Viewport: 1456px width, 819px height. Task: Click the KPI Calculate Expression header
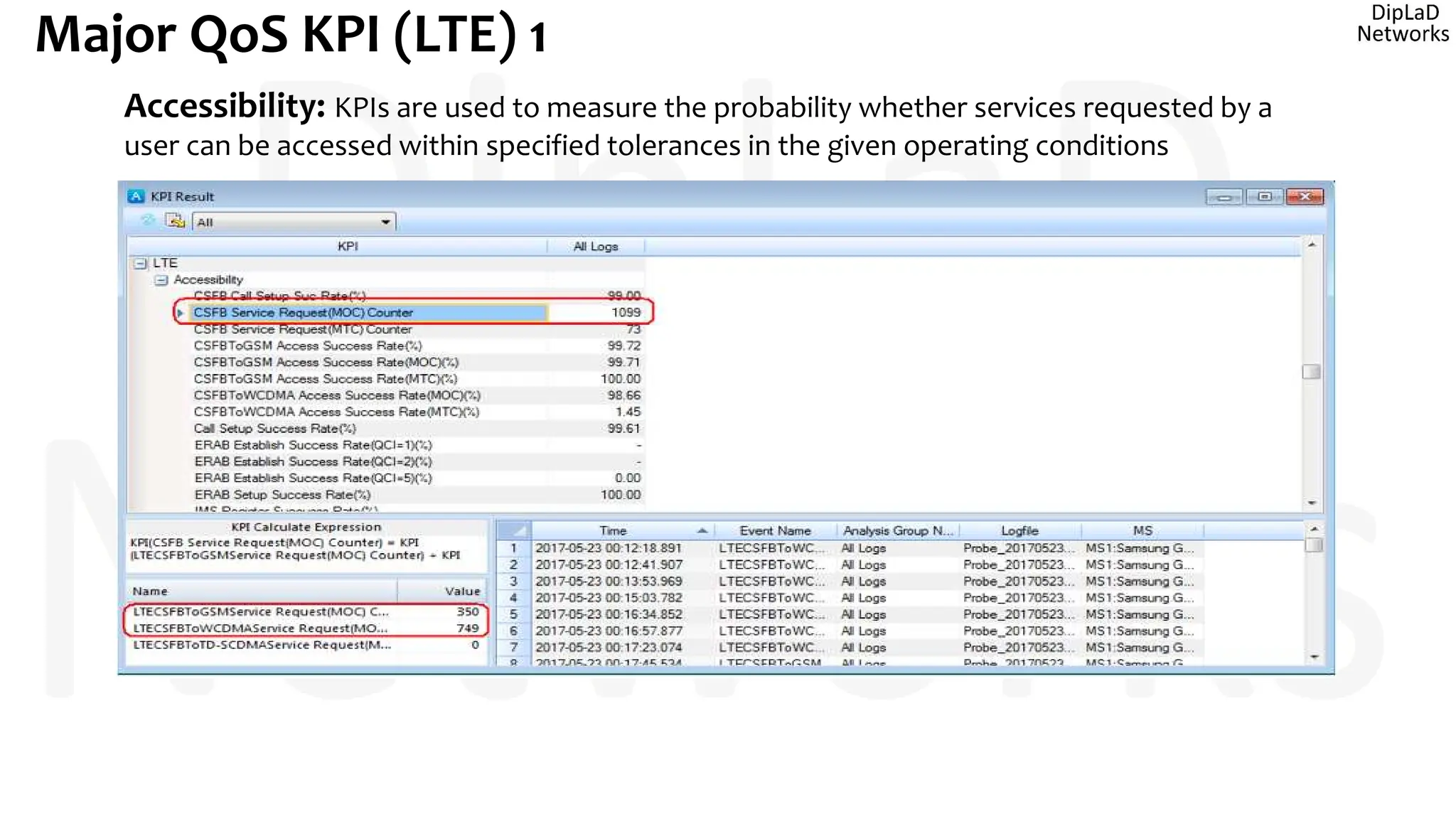(306, 527)
